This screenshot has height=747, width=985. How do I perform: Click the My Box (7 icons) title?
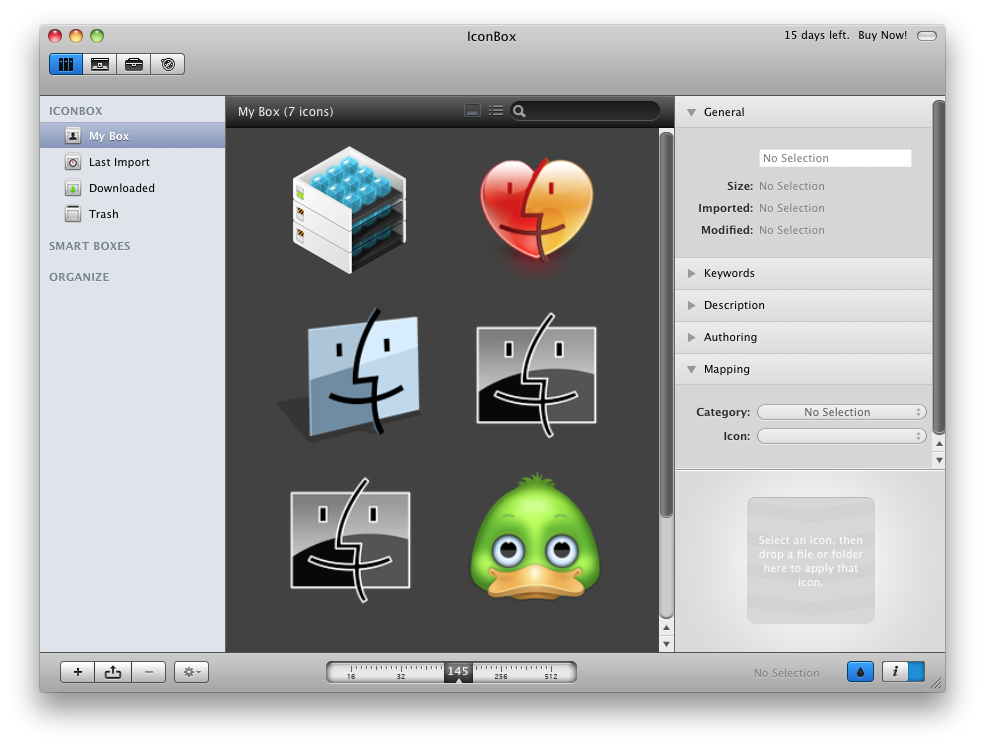[286, 112]
